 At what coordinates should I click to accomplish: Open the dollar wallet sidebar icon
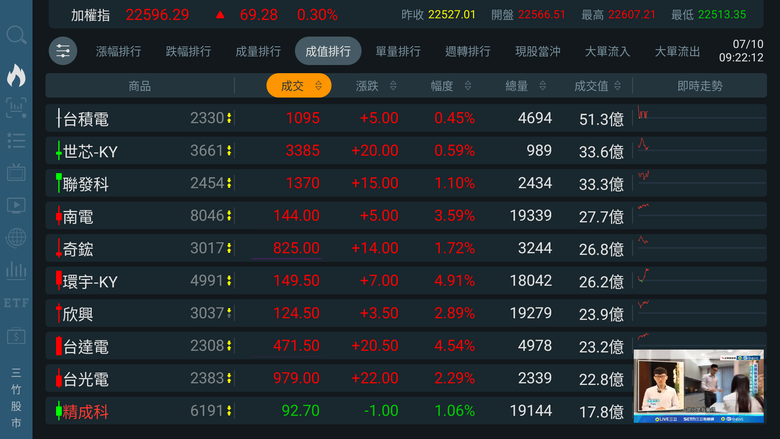(x=16, y=336)
